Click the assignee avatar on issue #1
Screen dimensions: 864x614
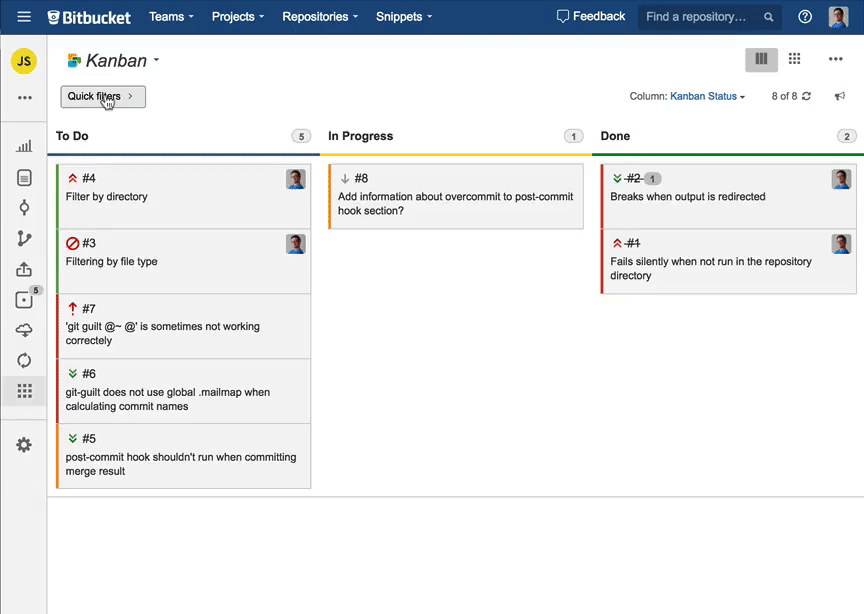tap(841, 244)
